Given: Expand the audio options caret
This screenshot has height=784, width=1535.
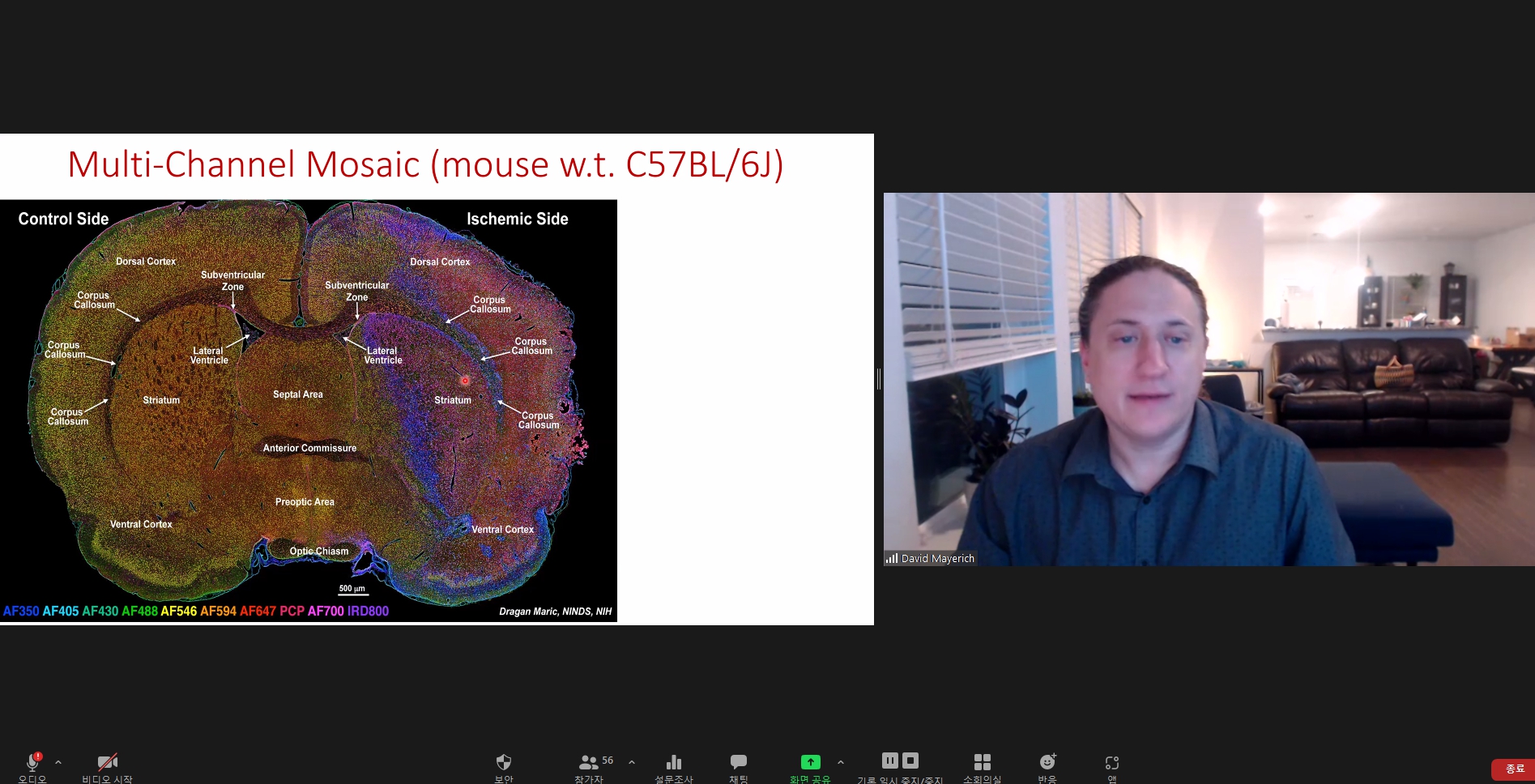Looking at the screenshot, I should tap(58, 762).
